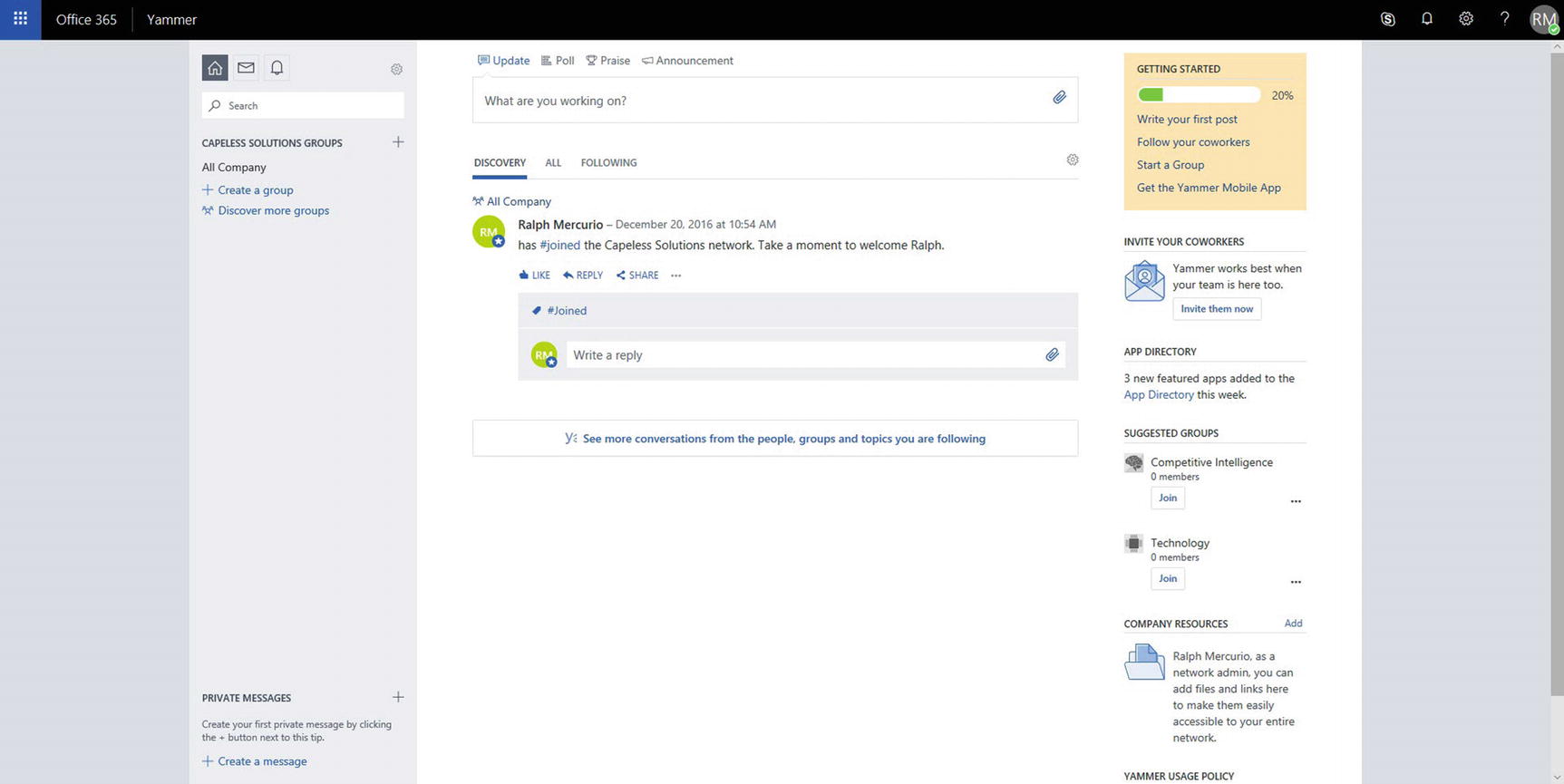The width and height of the screenshot is (1564, 784).
Task: Open Office 365 notifications bell
Action: click(1426, 19)
